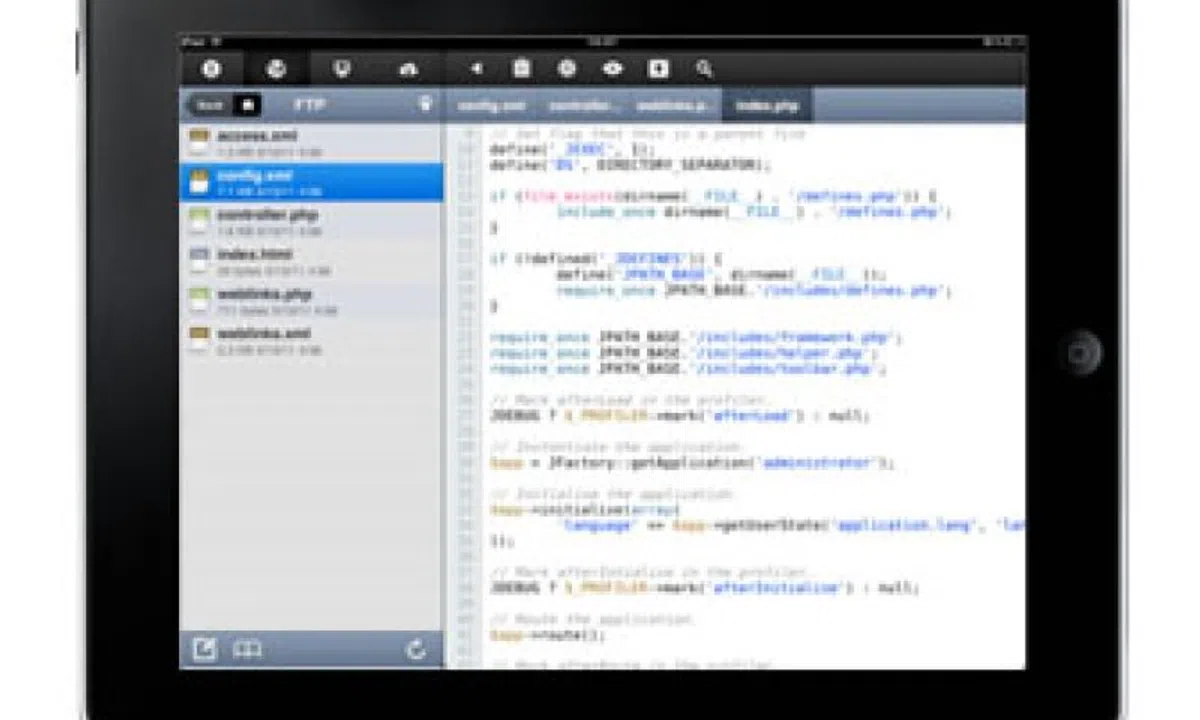1200x720 pixels.
Task: Tap the round gear icon in editor toolbar
Action: click(x=567, y=69)
